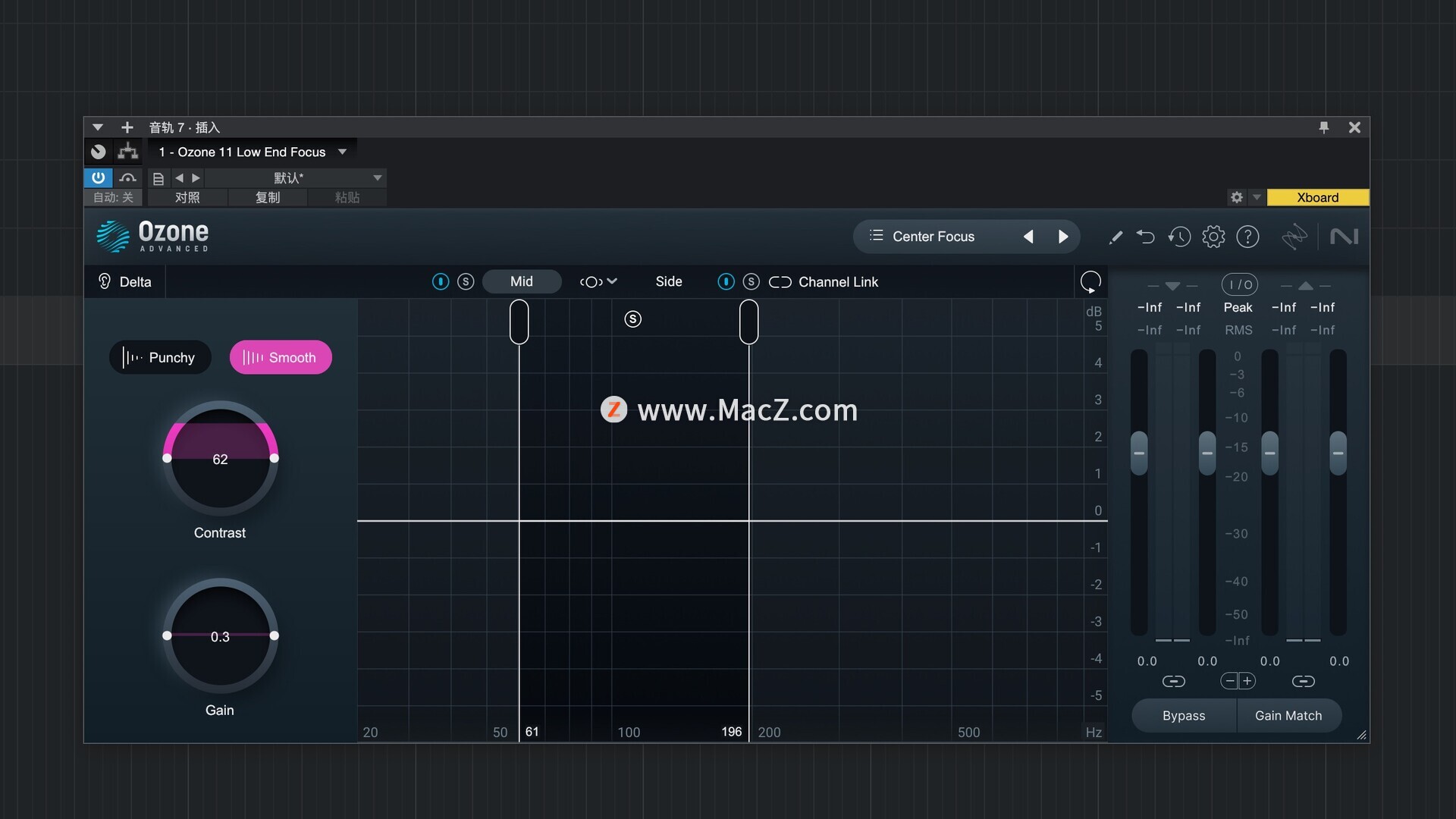The width and height of the screenshot is (1456, 819).
Task: Click the left input gain fader
Action: (1139, 453)
